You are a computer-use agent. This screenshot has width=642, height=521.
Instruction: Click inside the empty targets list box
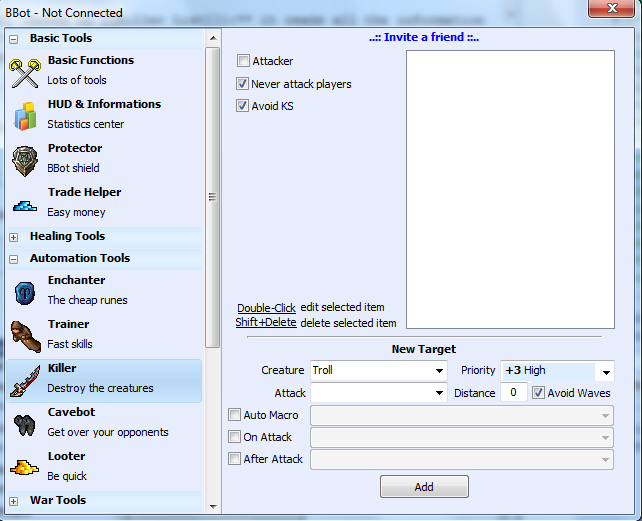510,189
